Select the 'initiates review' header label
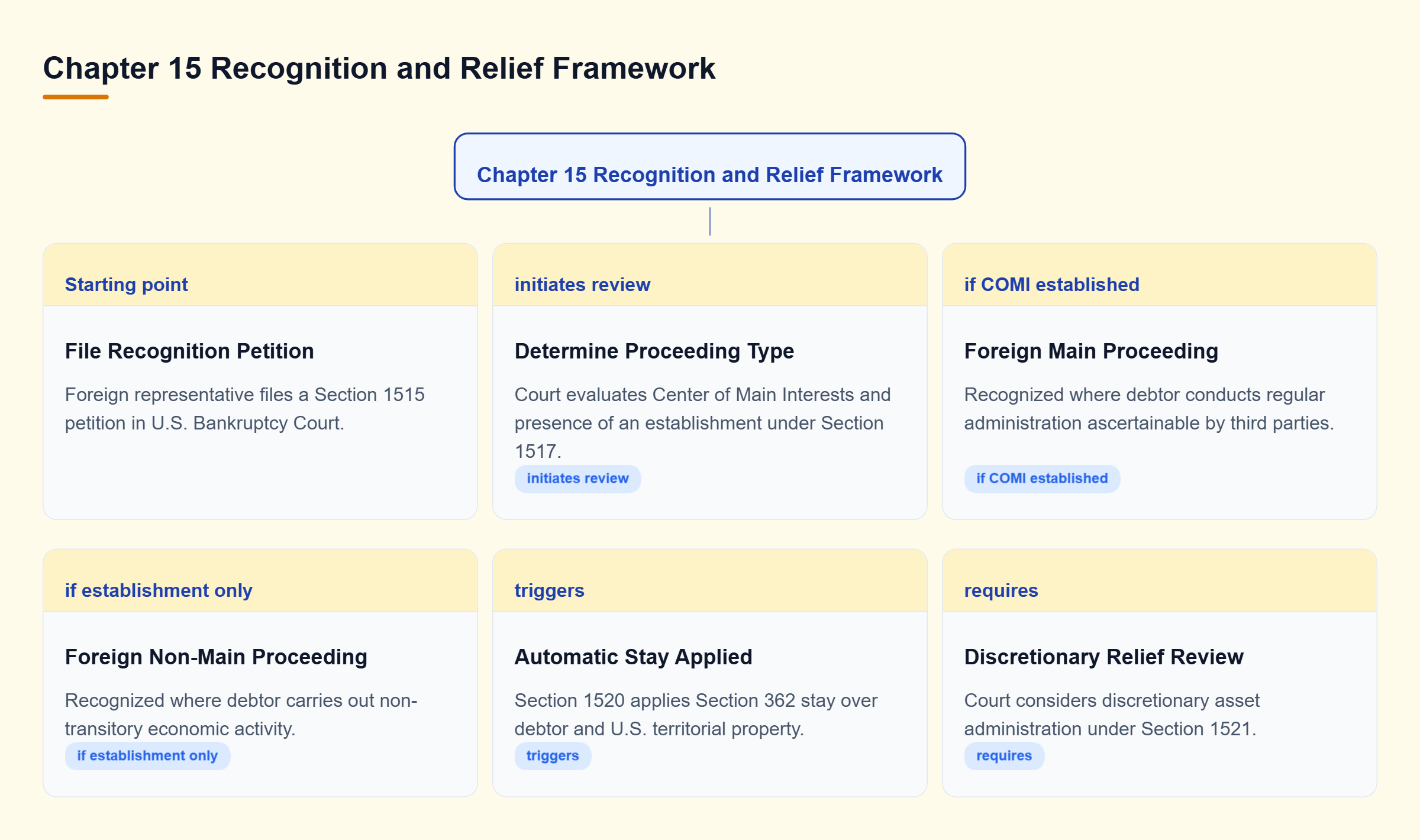Viewport: 1420px width, 840px height. point(582,285)
